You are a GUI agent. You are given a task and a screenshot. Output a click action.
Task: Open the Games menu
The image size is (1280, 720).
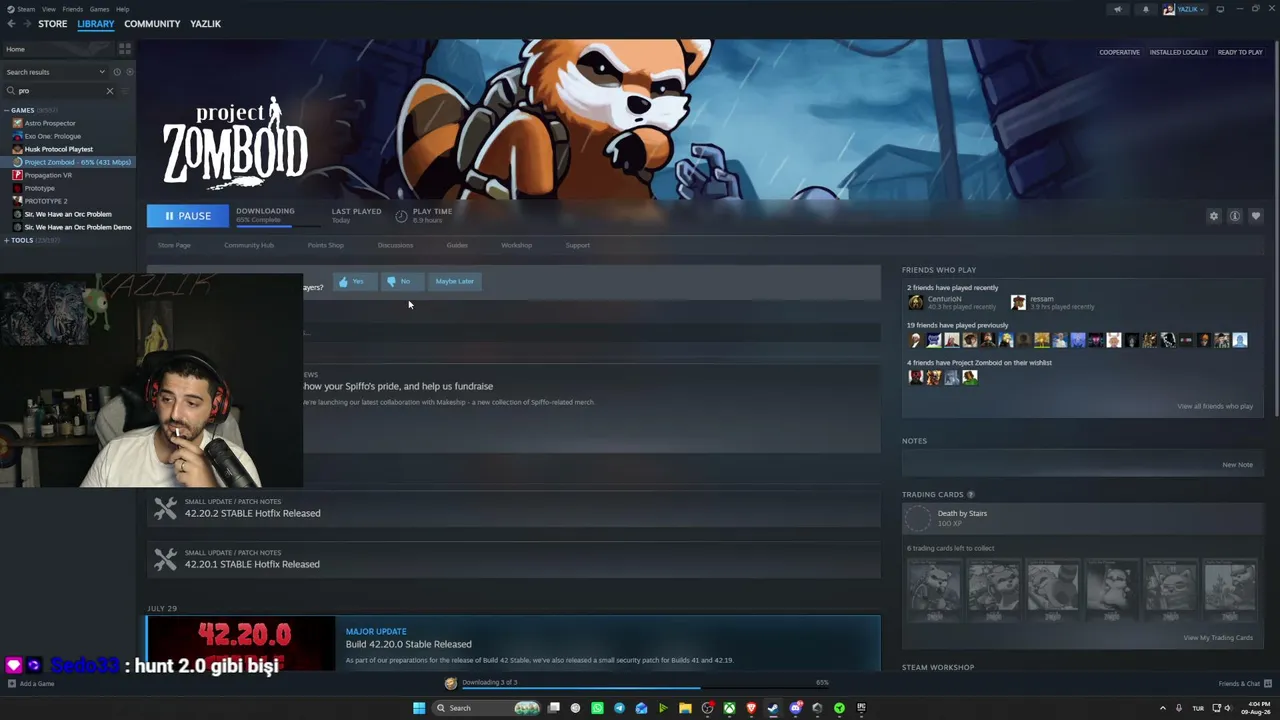[99, 9]
